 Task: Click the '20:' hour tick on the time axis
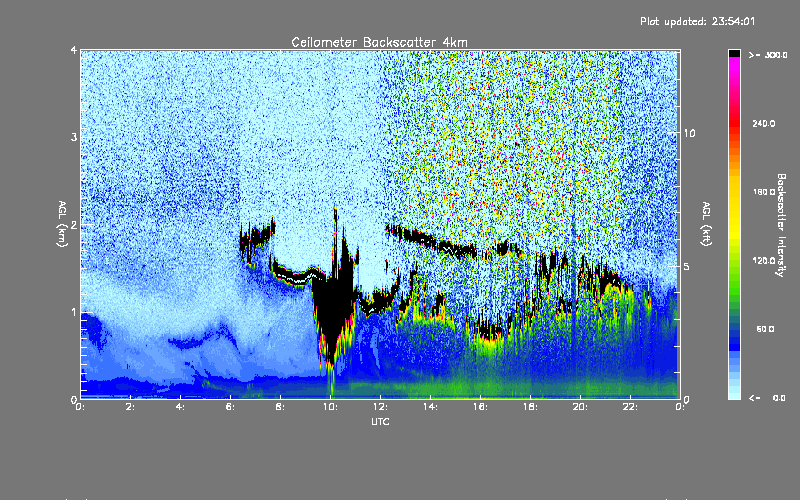point(580,407)
